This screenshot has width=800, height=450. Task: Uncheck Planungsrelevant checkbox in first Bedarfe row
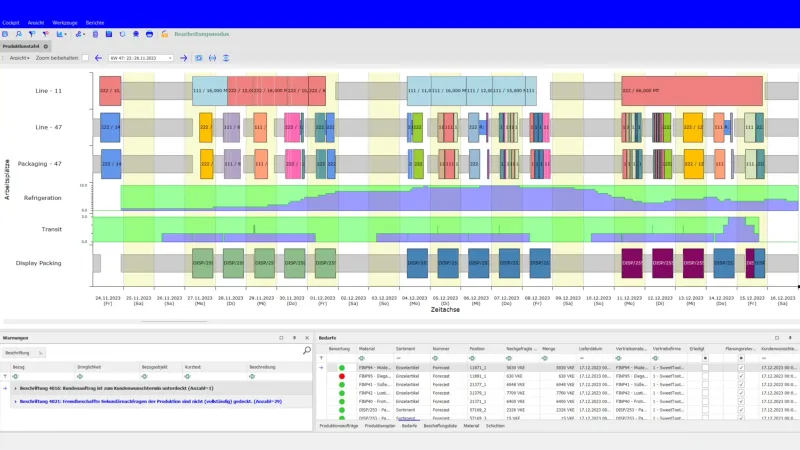(740, 368)
